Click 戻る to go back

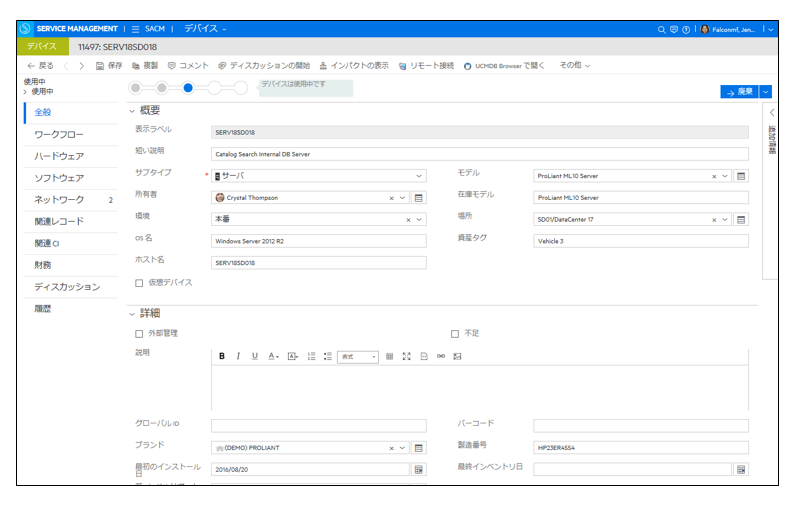pyautogui.click(x=40, y=65)
